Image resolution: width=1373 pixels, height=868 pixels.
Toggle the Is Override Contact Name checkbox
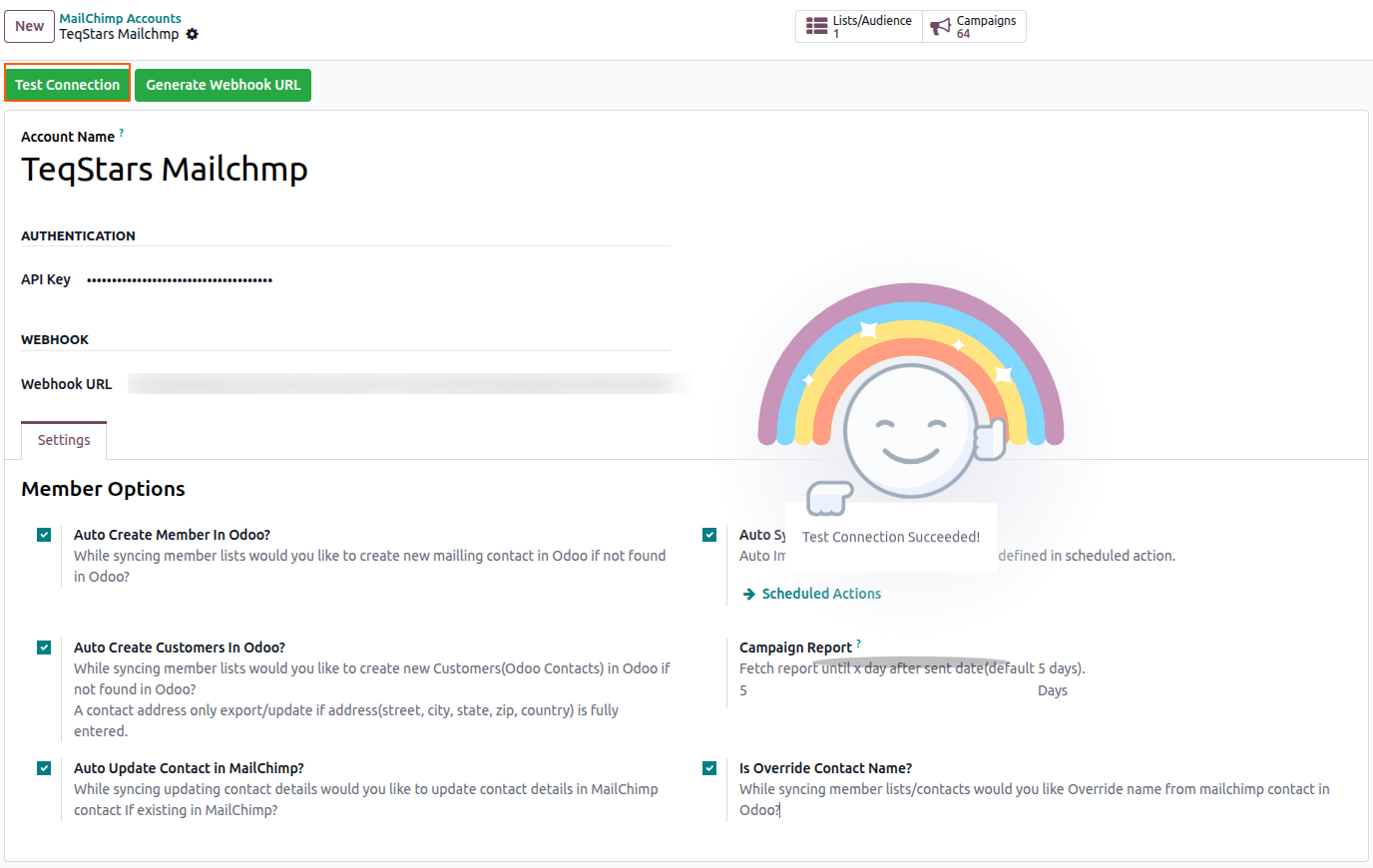(x=709, y=768)
